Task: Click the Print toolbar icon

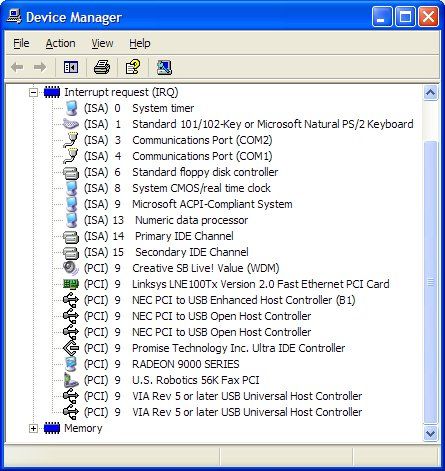Action: point(102,67)
